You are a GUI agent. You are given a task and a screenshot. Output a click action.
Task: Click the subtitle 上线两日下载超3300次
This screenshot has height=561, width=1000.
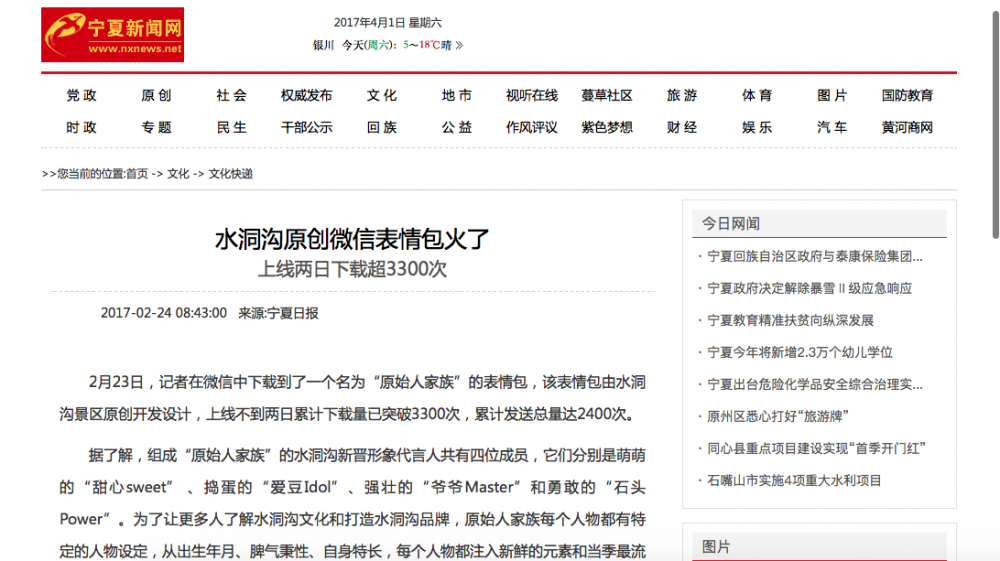352,269
